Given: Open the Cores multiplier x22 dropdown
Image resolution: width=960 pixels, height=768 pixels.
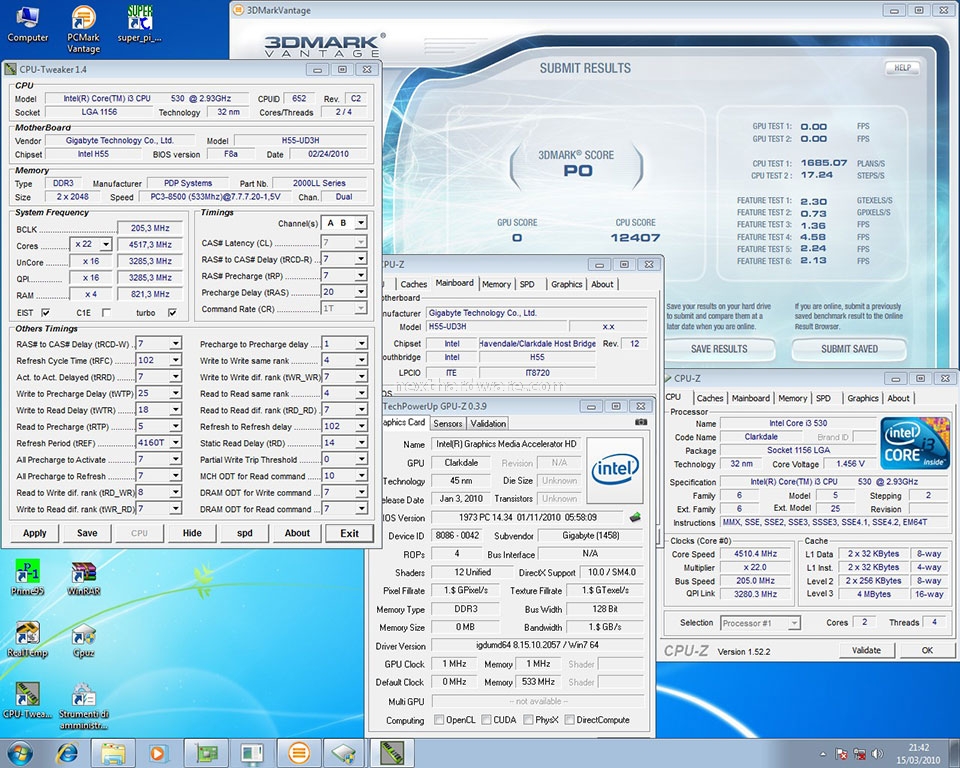Looking at the screenshot, I should (106, 244).
